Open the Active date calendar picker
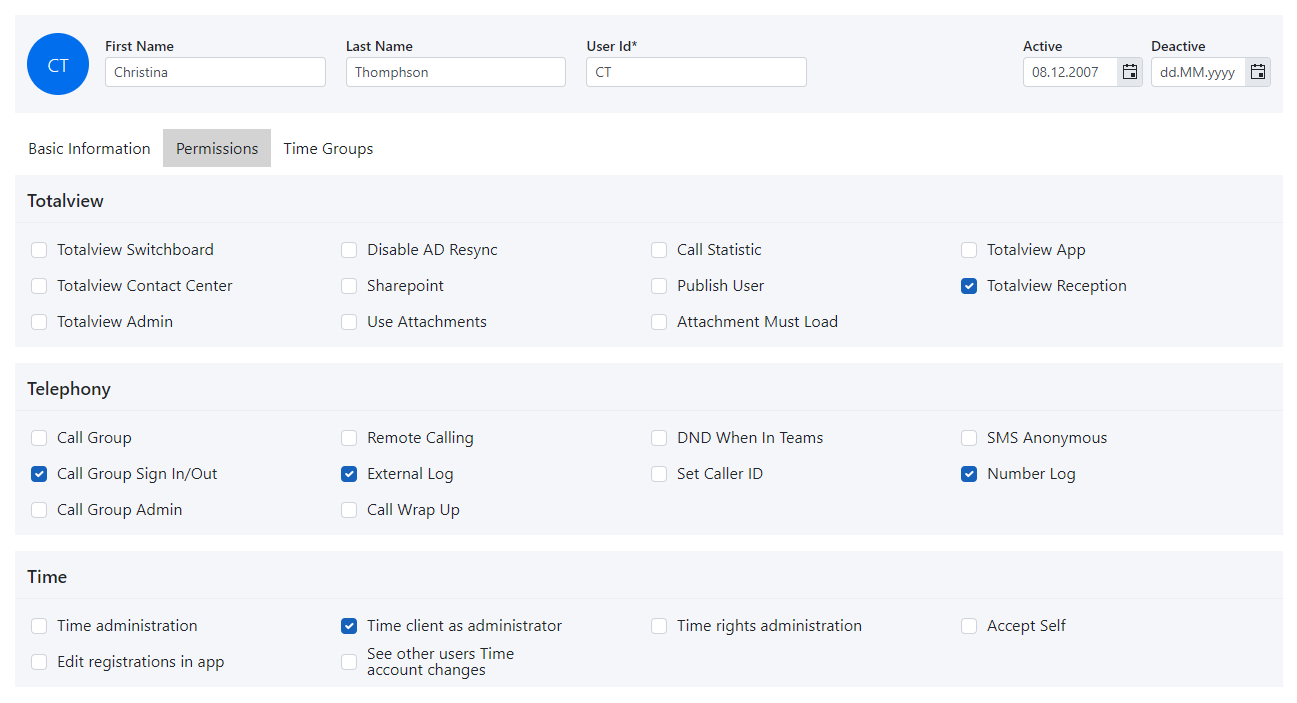This screenshot has width=1297, height=703. [1130, 72]
